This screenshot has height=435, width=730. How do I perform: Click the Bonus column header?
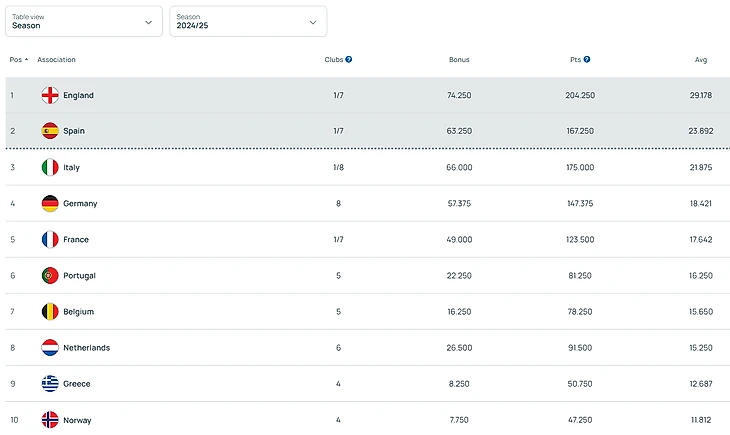pyautogui.click(x=459, y=60)
